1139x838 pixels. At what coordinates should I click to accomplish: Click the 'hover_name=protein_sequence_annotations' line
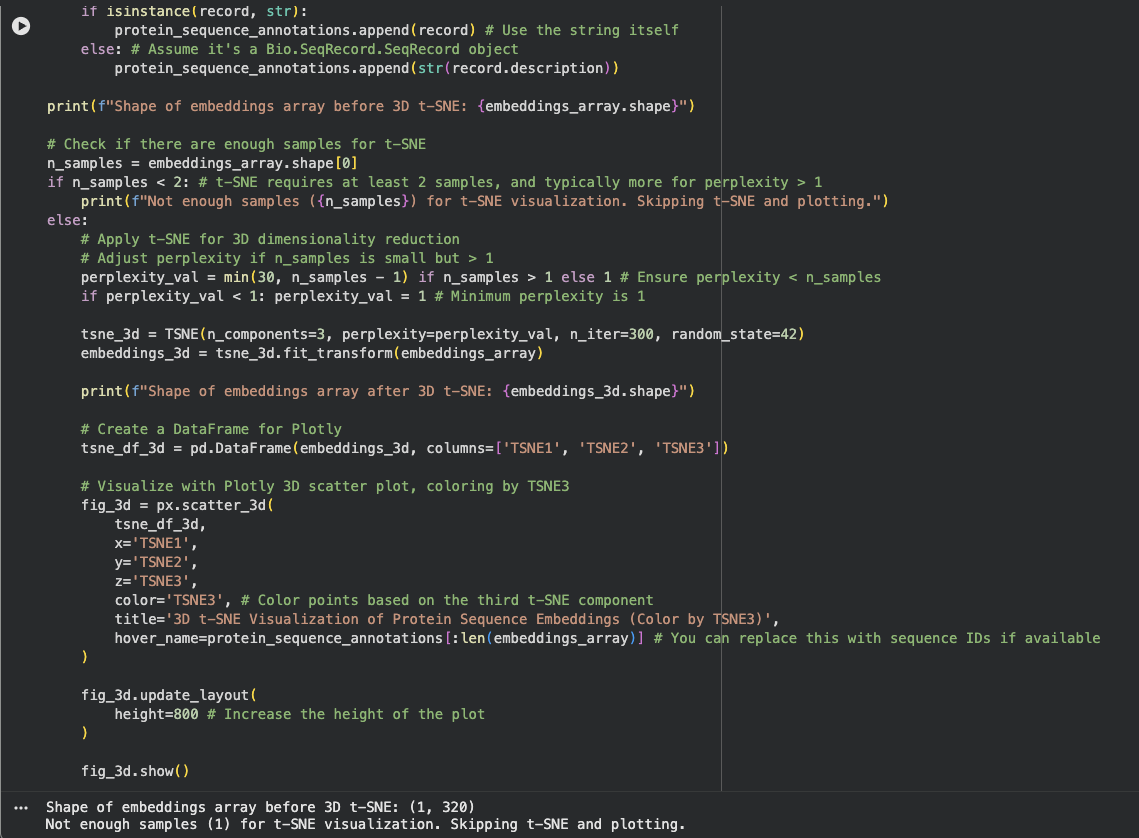[607, 638]
